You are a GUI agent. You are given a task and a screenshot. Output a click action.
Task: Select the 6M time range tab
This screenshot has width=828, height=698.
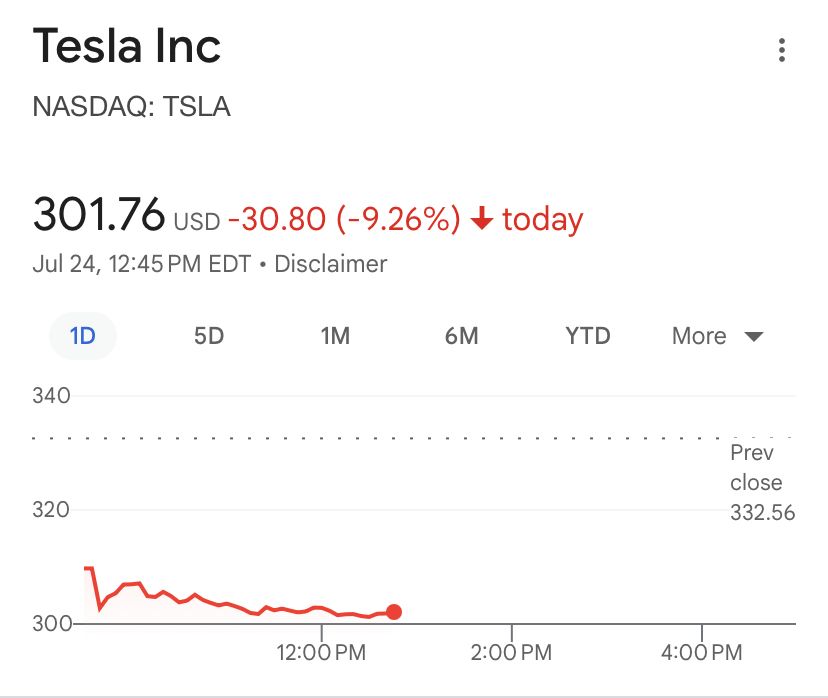pos(462,336)
